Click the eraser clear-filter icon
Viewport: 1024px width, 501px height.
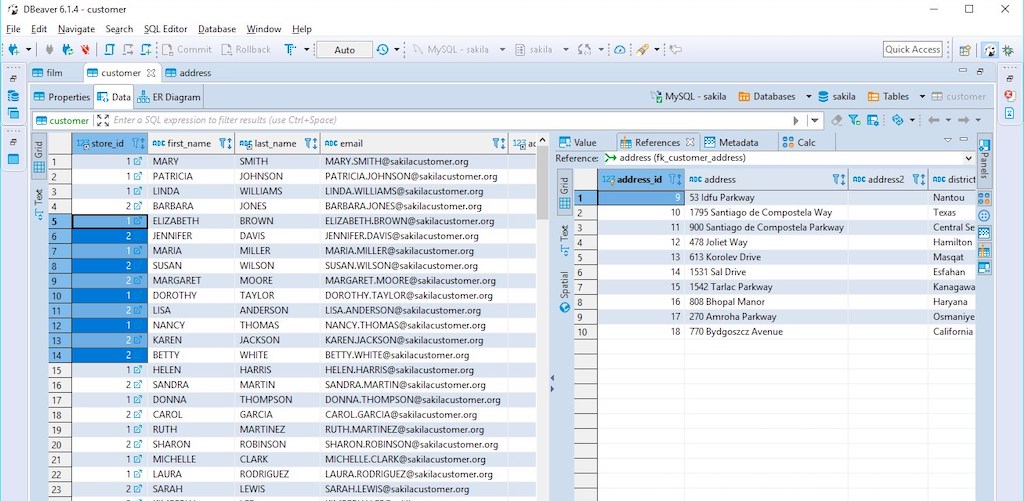[836, 120]
